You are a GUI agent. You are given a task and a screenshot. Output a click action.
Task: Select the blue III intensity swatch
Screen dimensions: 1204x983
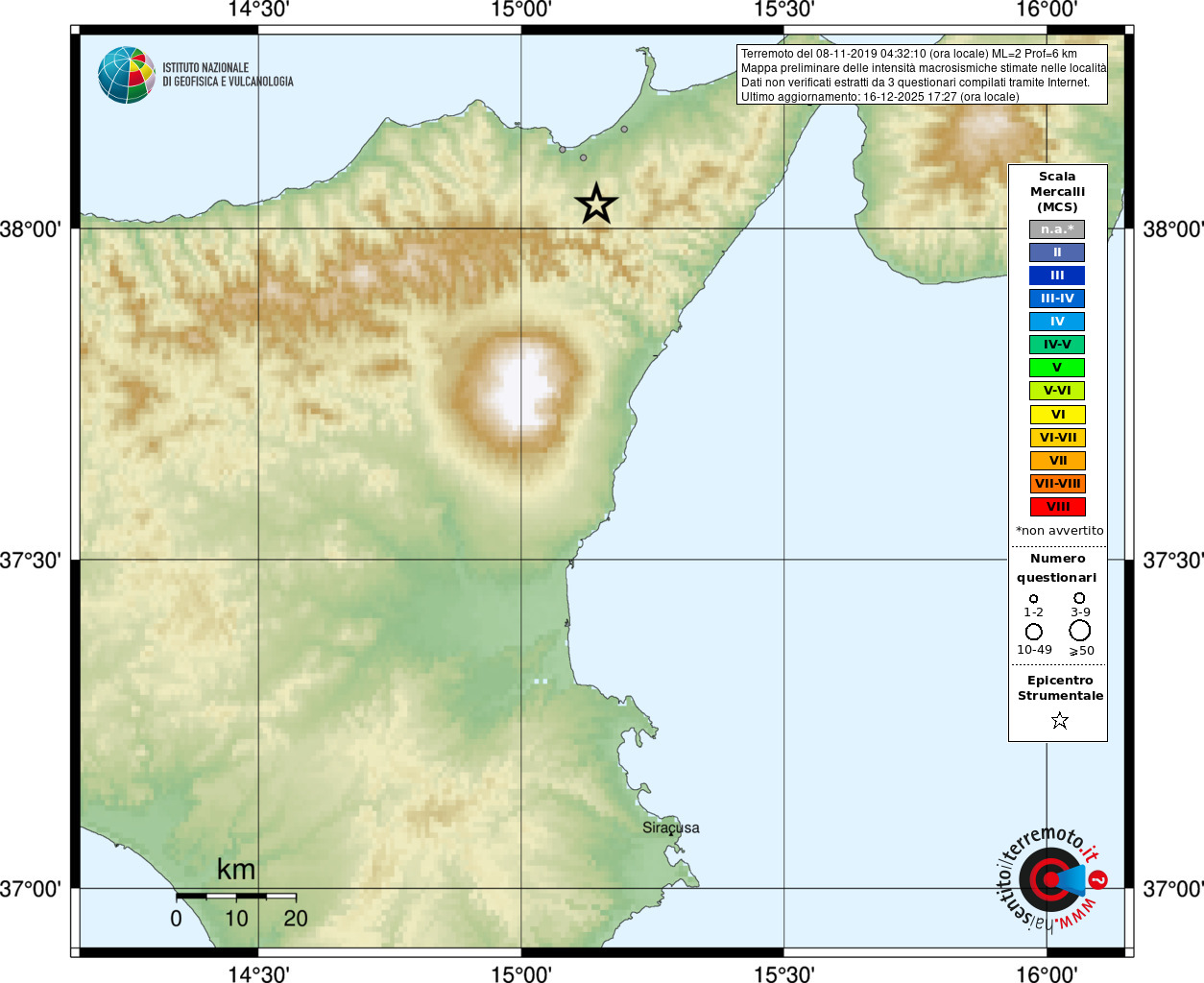click(x=1057, y=276)
